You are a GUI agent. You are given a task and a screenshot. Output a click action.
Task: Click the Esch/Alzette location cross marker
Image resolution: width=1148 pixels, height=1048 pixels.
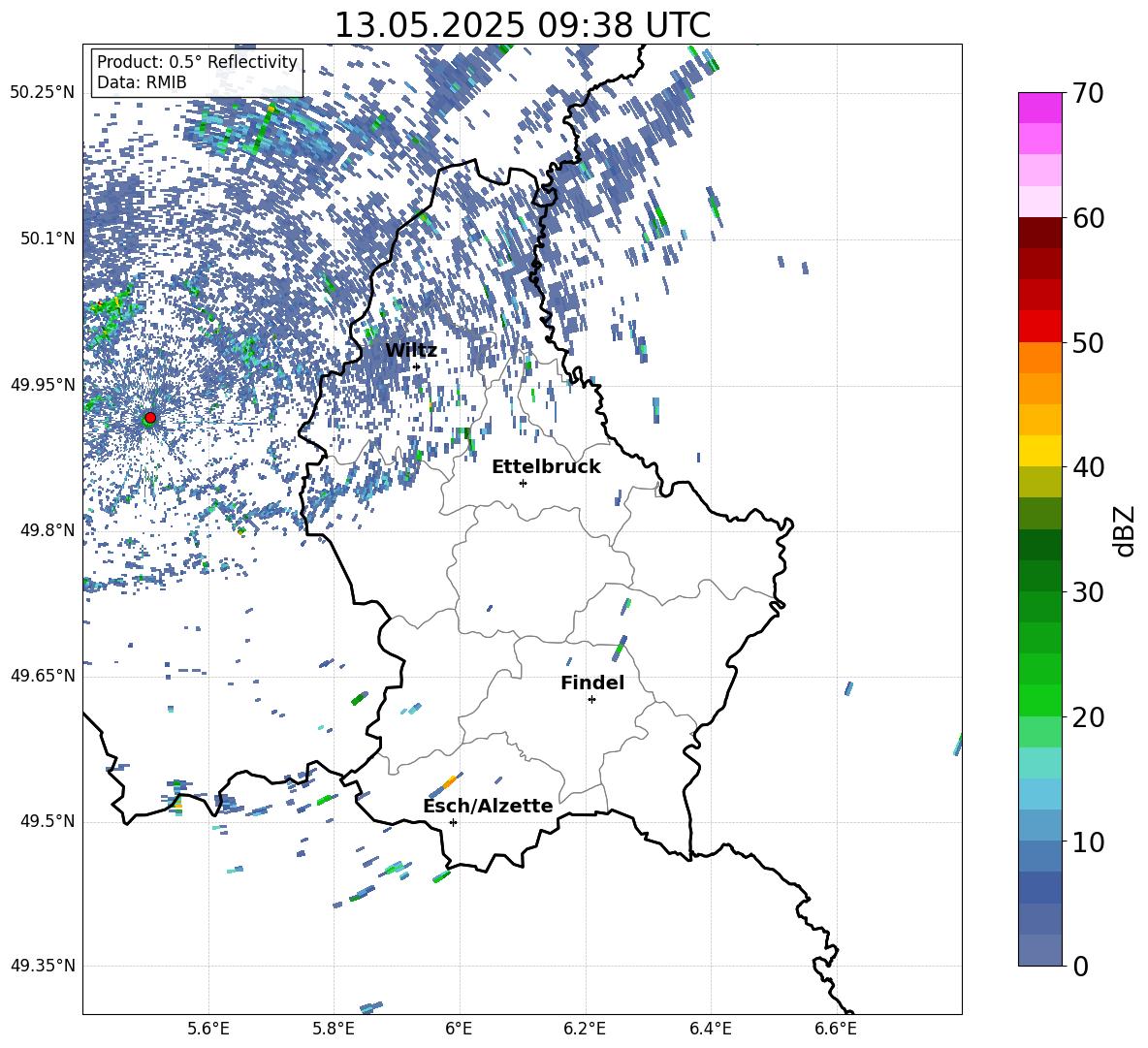click(453, 822)
